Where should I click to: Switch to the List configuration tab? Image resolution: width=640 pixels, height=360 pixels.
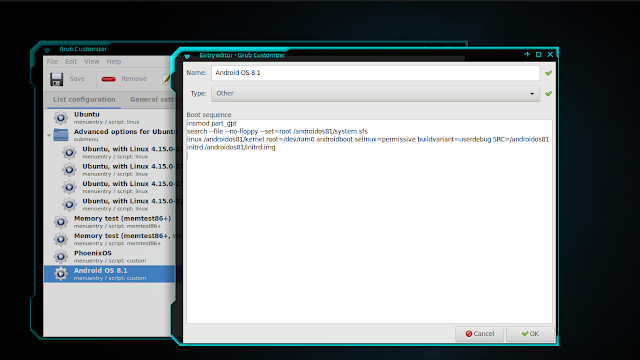(x=84, y=100)
